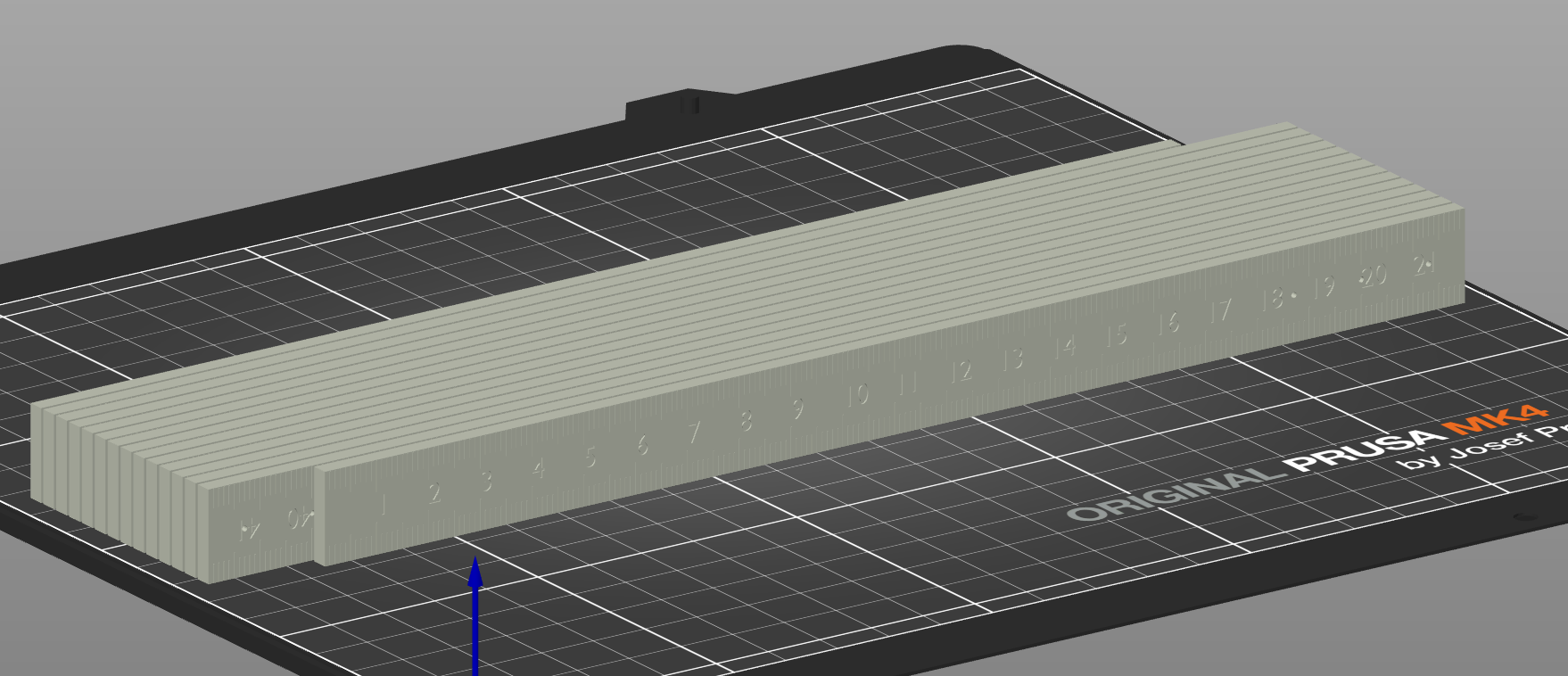Click the embossed number 17 on the ruler
Viewport: 1568px width, 676px height.
pos(1219,311)
